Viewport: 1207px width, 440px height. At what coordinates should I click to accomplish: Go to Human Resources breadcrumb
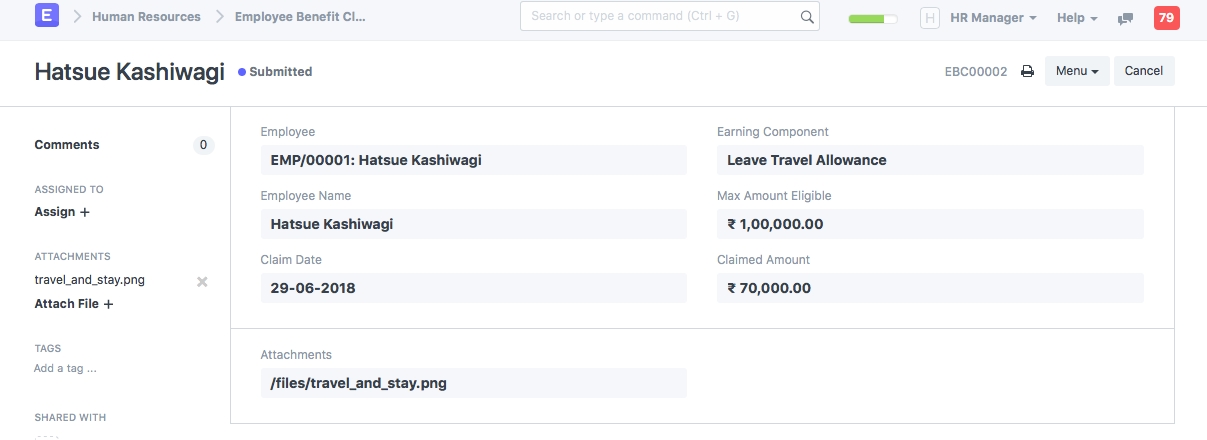click(146, 17)
